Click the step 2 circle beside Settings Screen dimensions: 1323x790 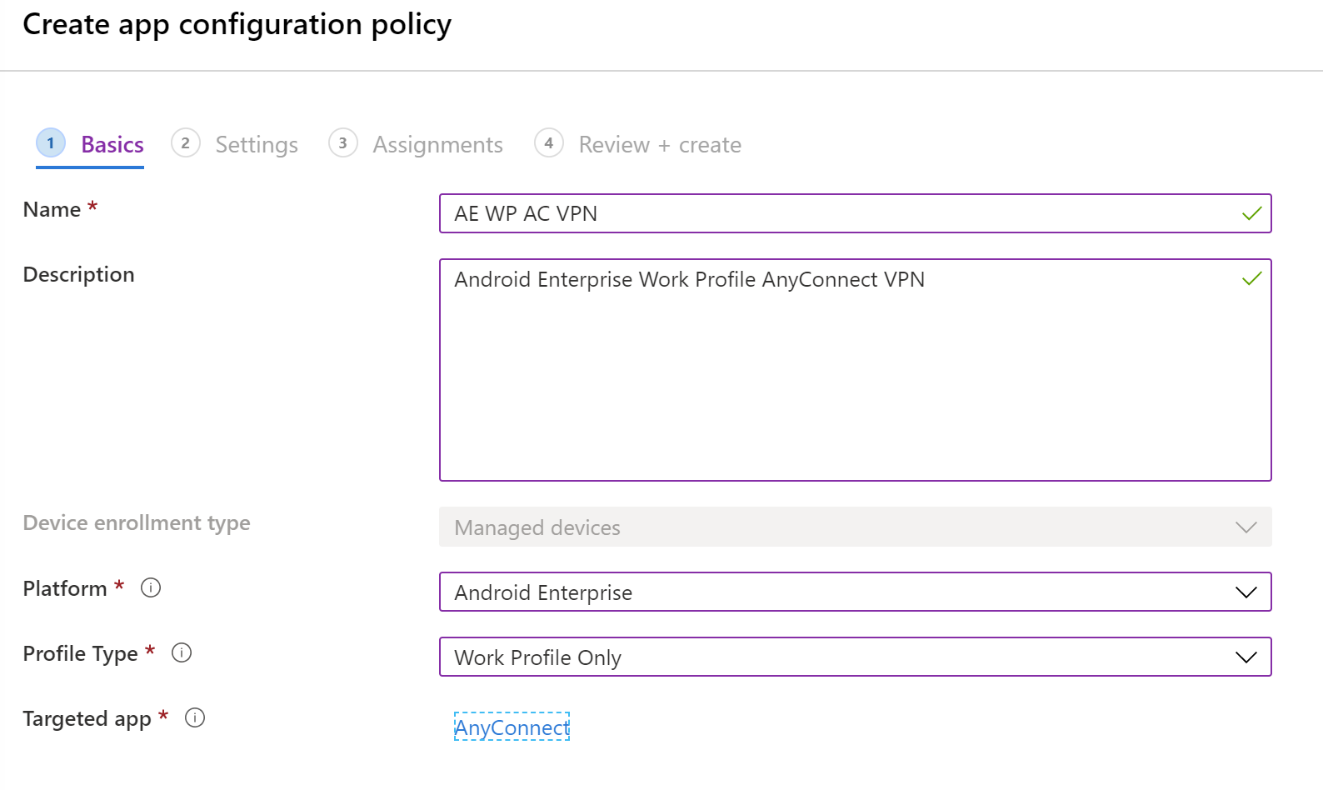click(185, 143)
